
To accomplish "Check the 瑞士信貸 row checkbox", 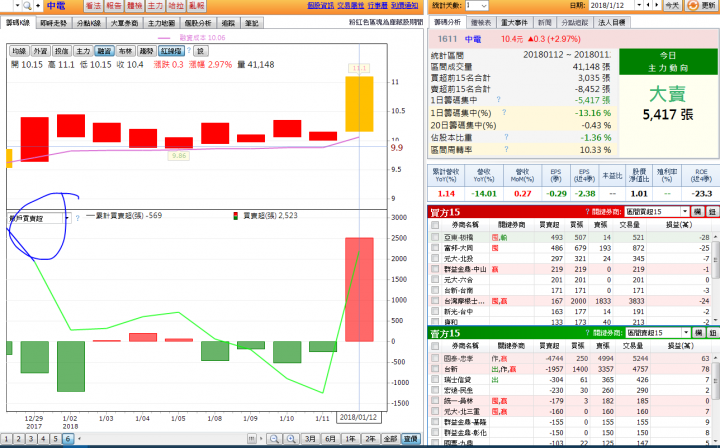I will click(435, 379).
